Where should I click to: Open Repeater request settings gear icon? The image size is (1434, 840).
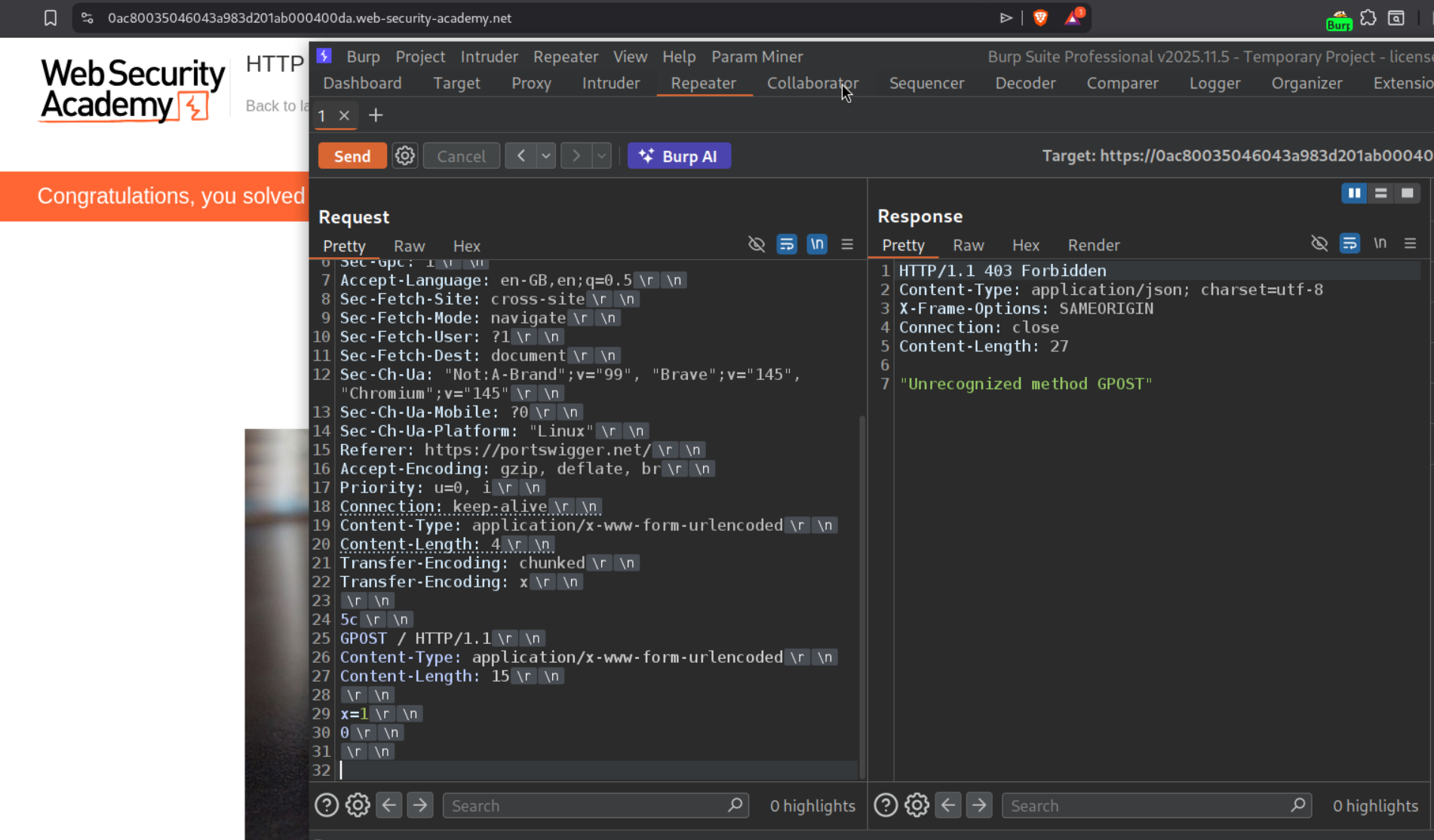[x=405, y=156]
